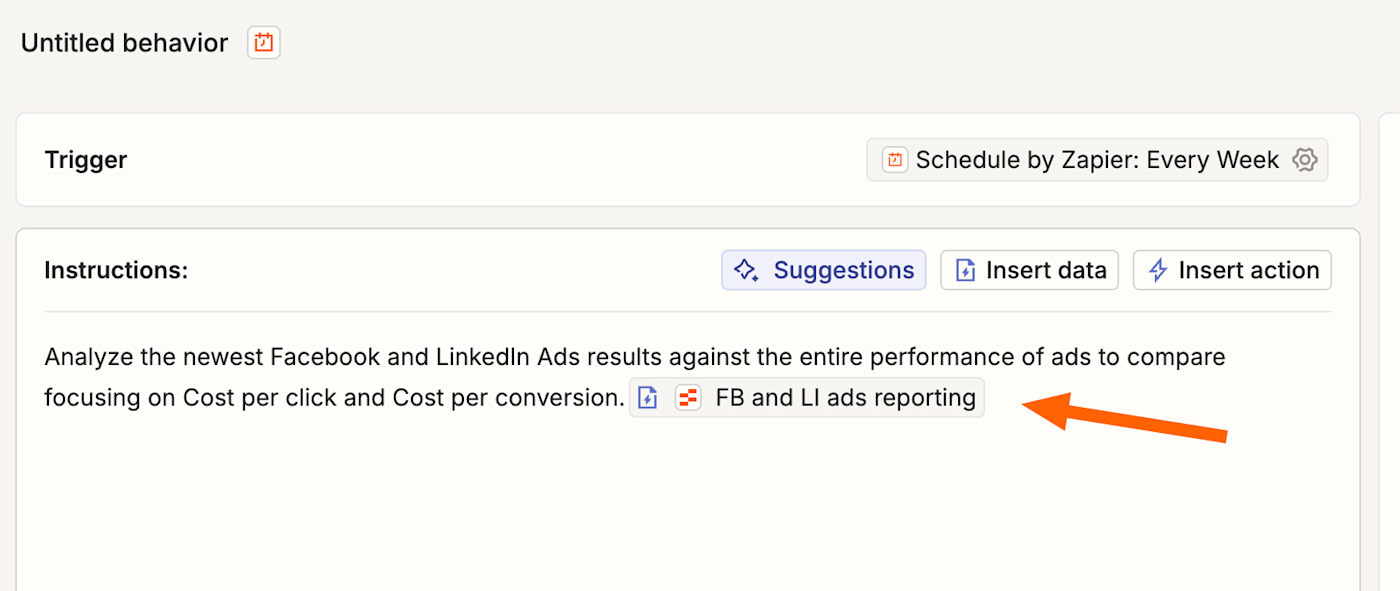Open the Insert data menu
Viewport: 1400px width, 591px height.
click(1029, 270)
